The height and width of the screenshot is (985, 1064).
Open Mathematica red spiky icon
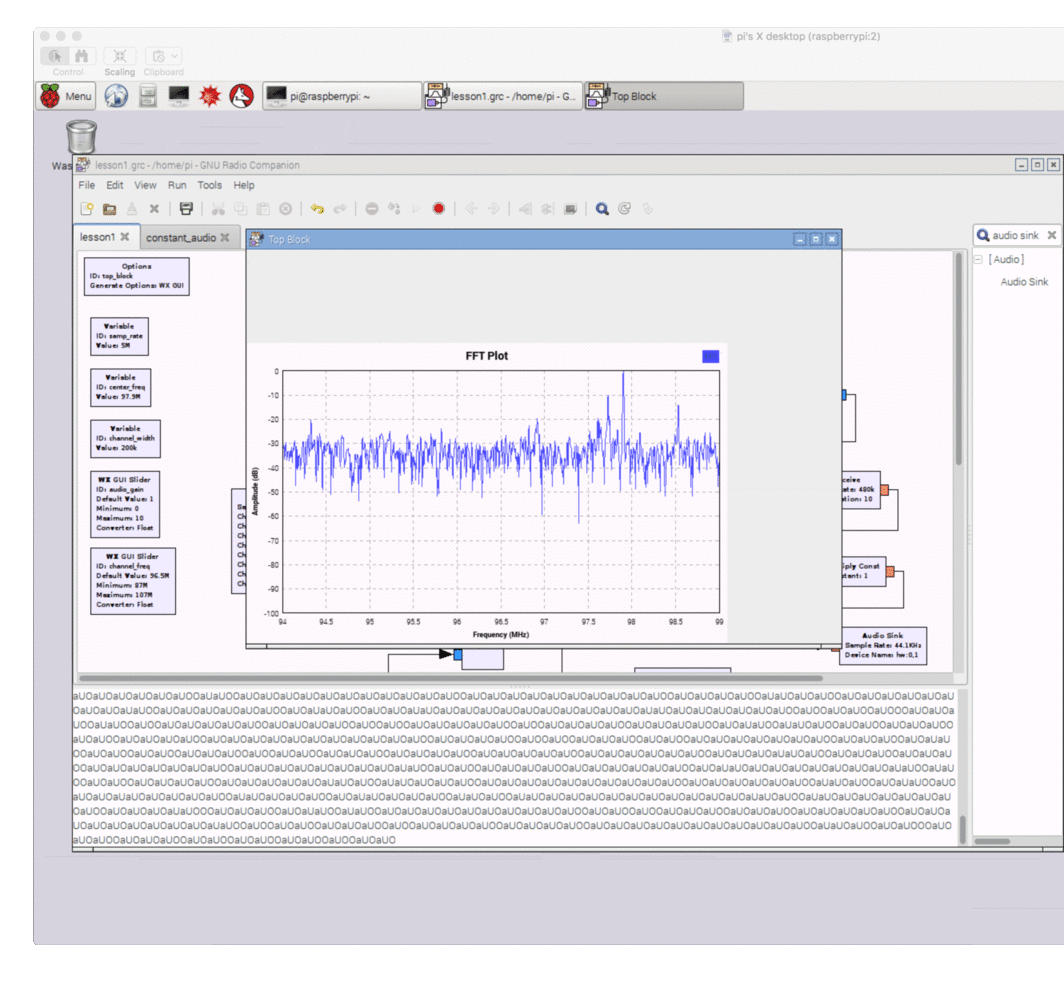point(210,96)
